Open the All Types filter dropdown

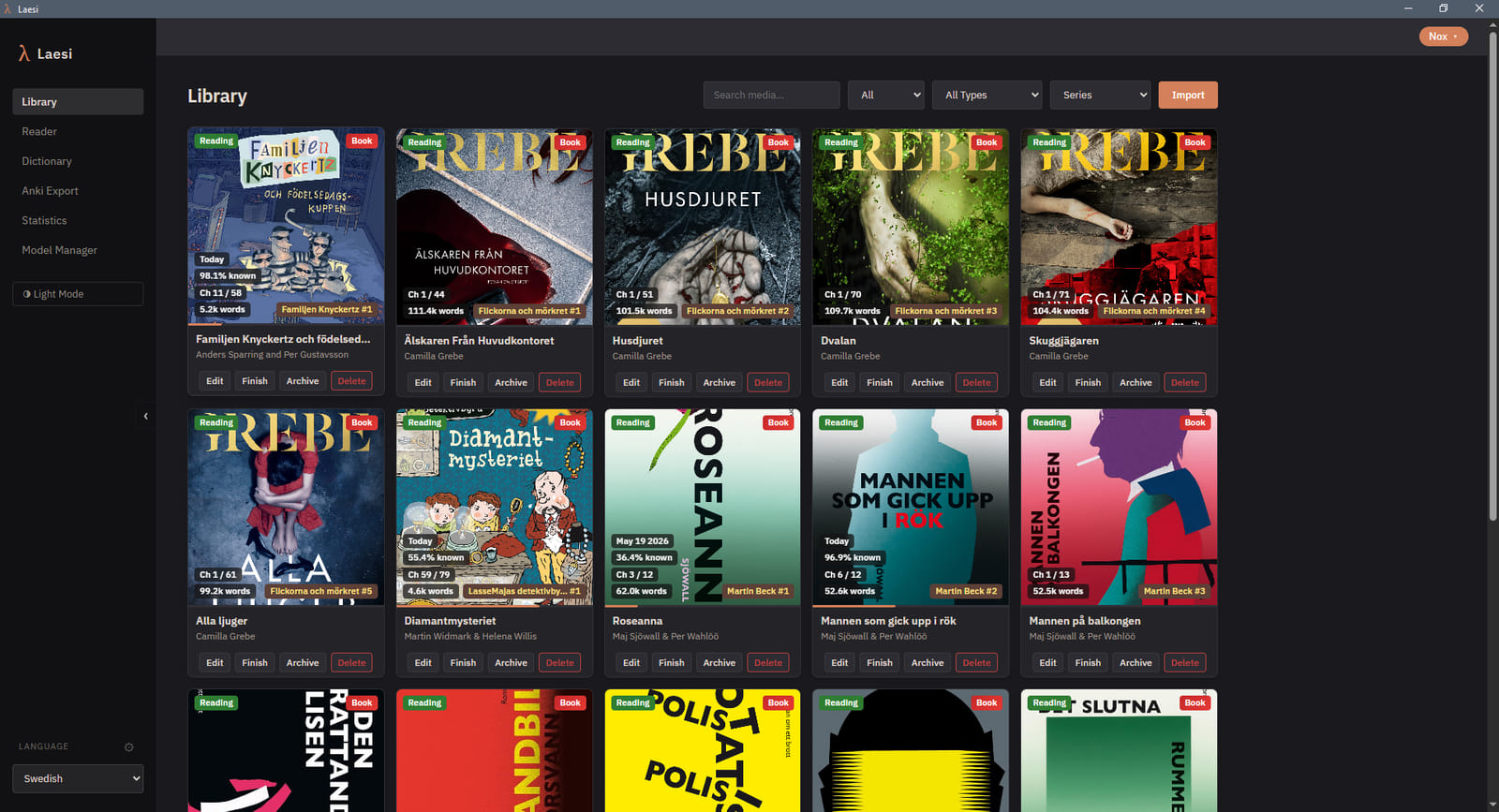click(987, 95)
